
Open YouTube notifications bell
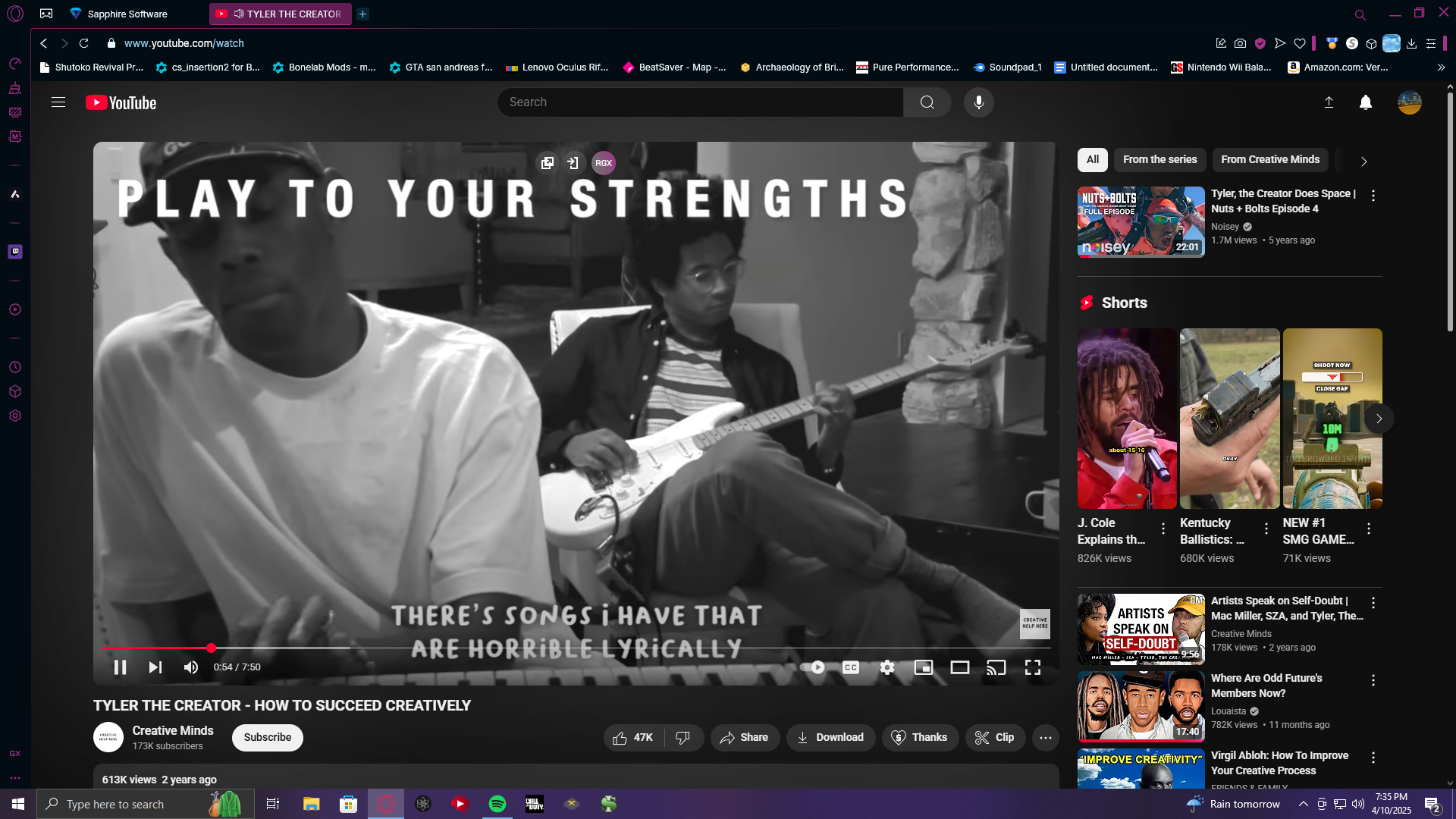(x=1365, y=102)
